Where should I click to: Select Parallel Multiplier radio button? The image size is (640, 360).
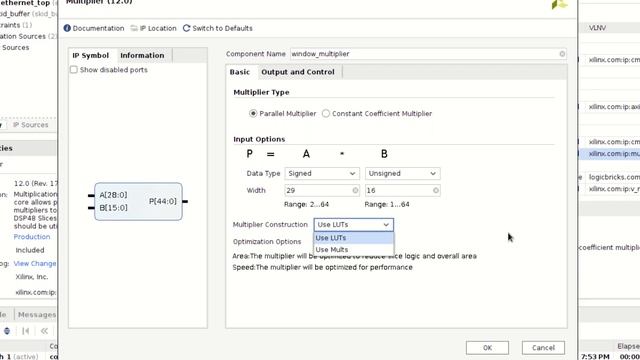(x=253, y=113)
